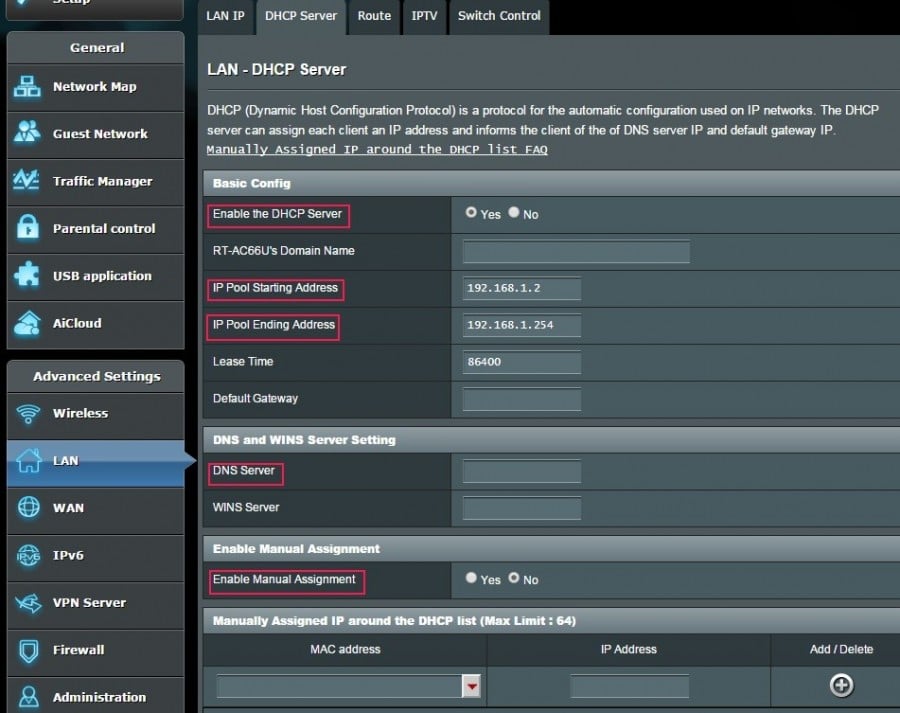Select the Guest Network sidebar icon
The height and width of the screenshot is (713, 900).
point(95,135)
